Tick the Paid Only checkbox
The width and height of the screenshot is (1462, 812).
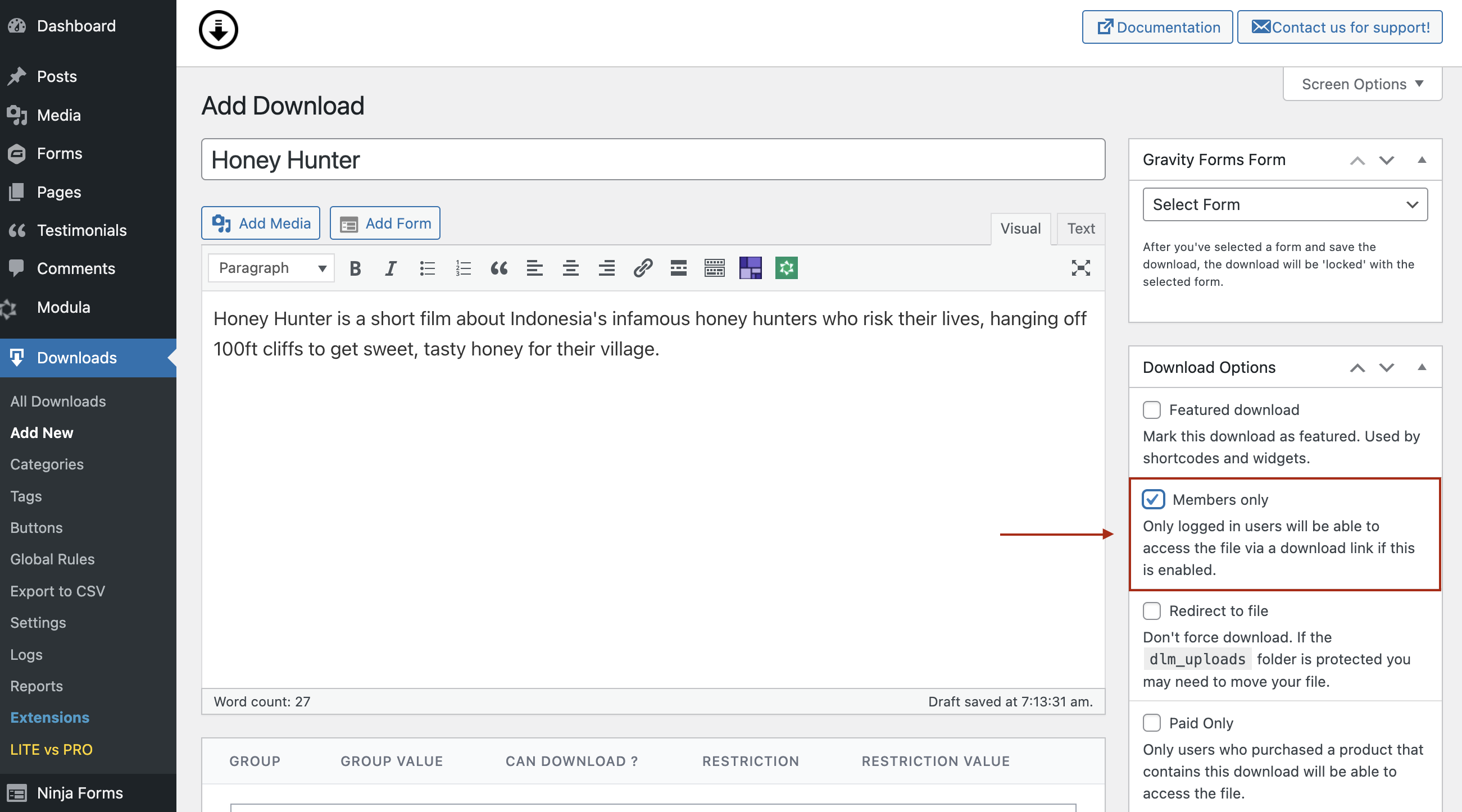click(1151, 723)
